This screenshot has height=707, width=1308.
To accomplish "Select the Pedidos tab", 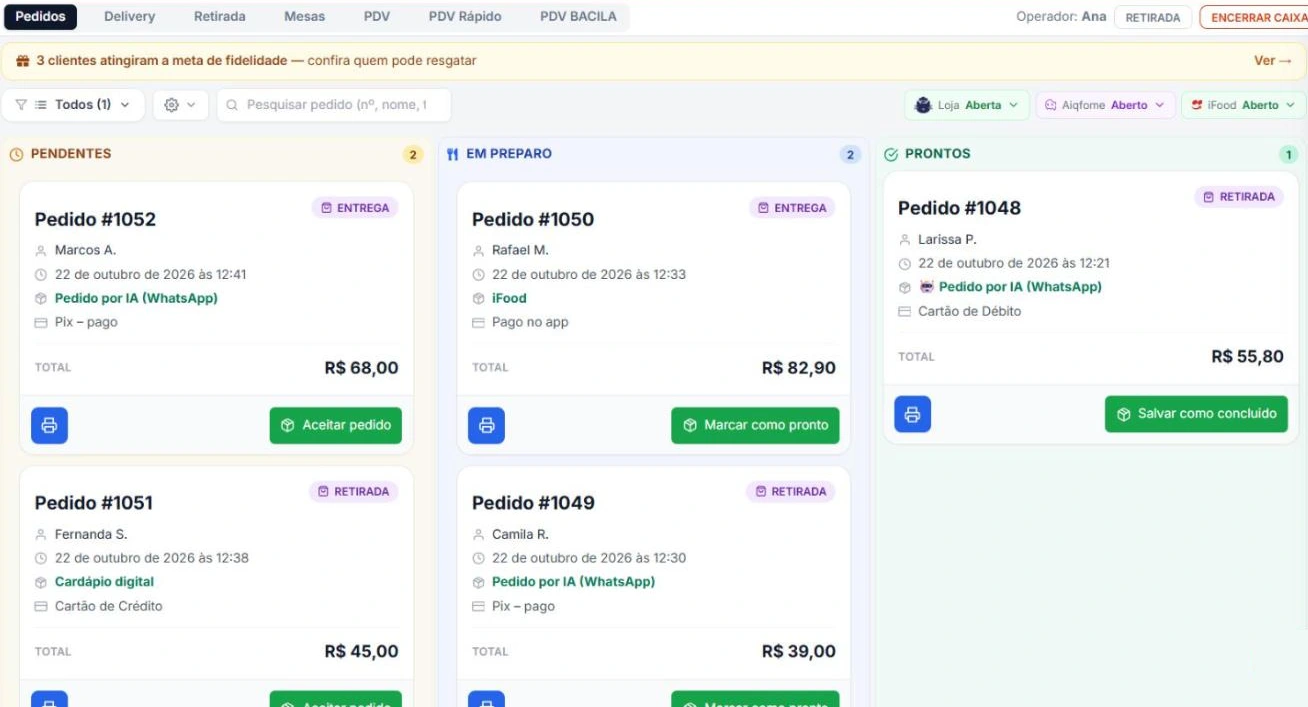I will click(41, 16).
